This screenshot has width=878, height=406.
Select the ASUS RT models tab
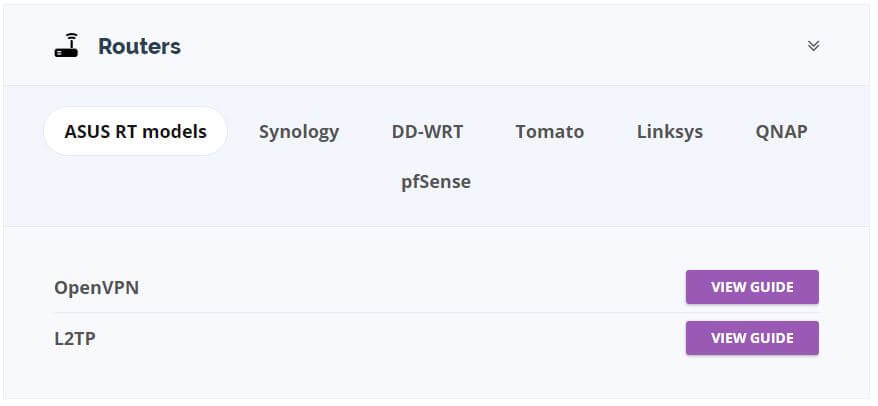pyautogui.click(x=136, y=132)
